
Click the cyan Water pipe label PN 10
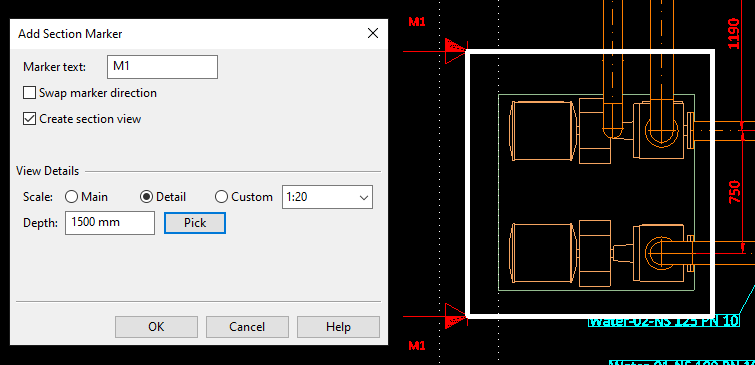664,322
